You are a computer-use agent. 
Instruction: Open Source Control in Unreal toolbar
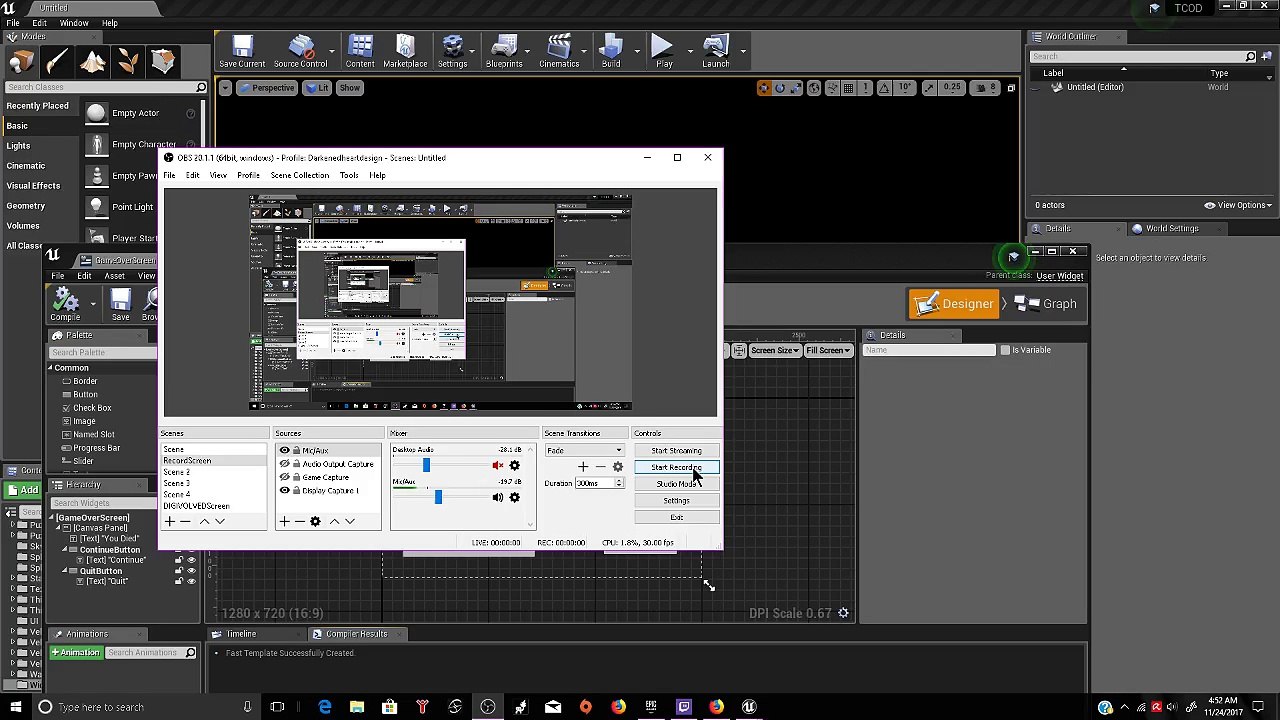(x=300, y=52)
